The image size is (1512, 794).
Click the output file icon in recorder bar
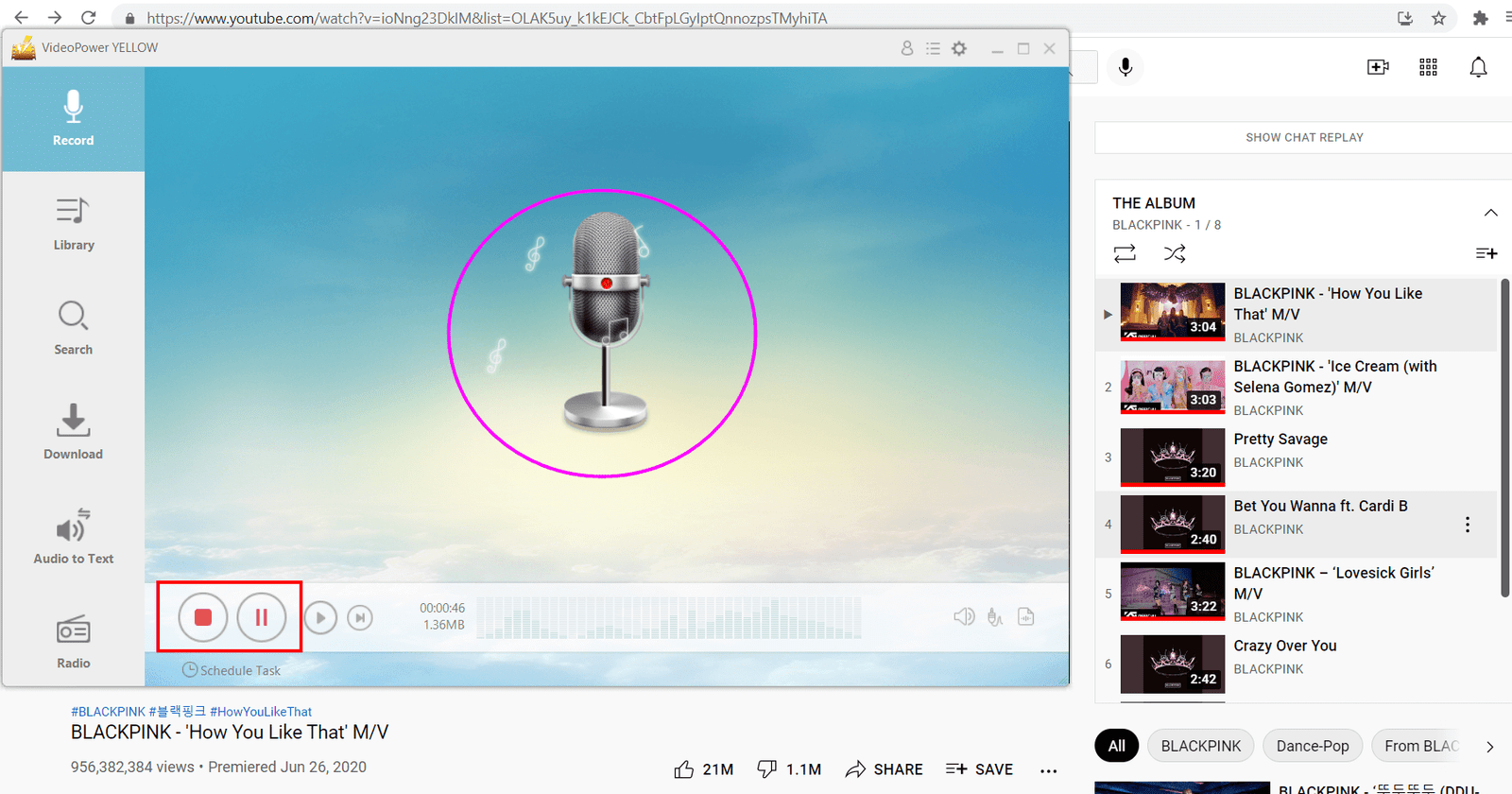(1026, 617)
